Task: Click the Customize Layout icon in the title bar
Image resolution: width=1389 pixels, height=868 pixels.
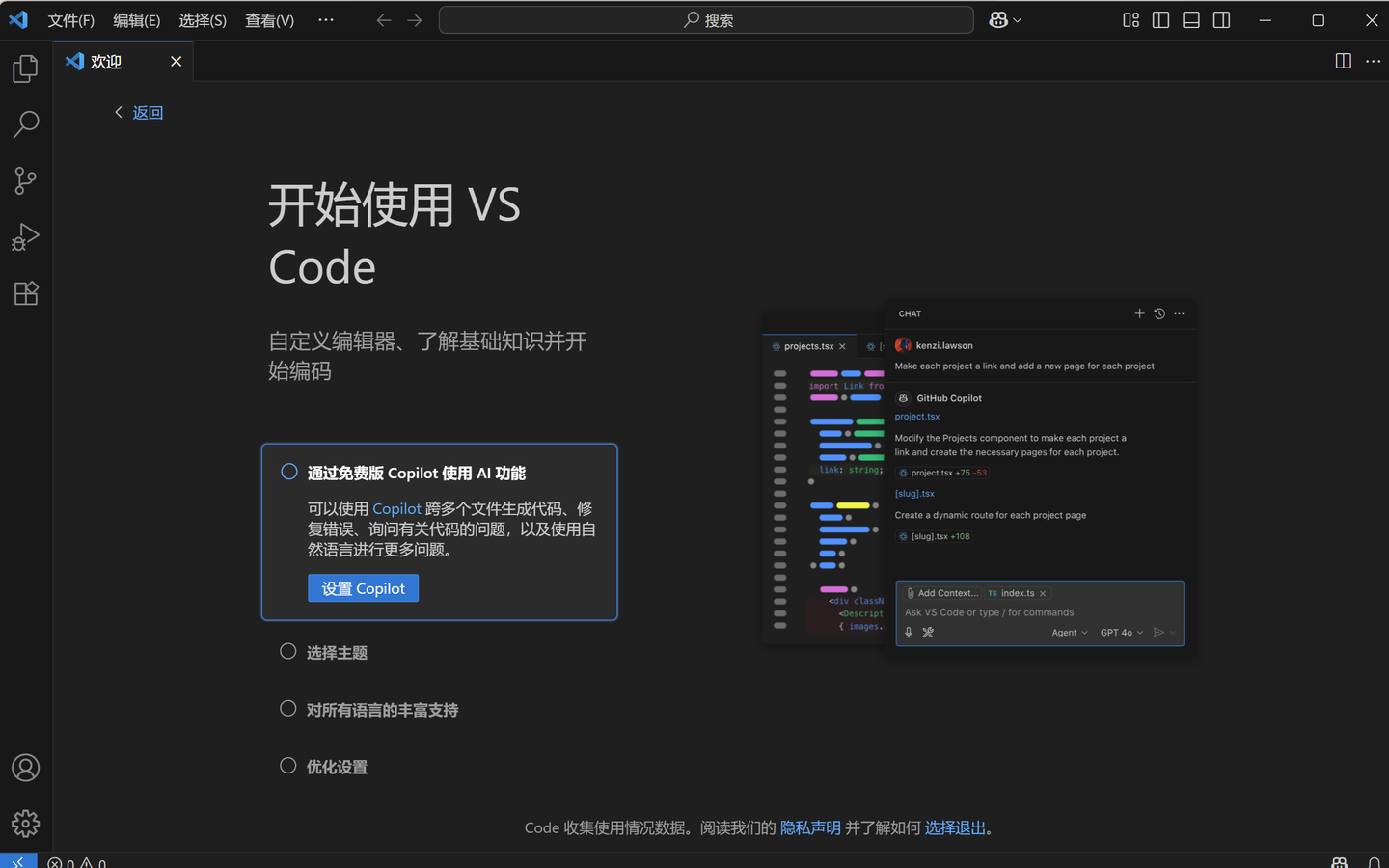Action: (x=1130, y=19)
